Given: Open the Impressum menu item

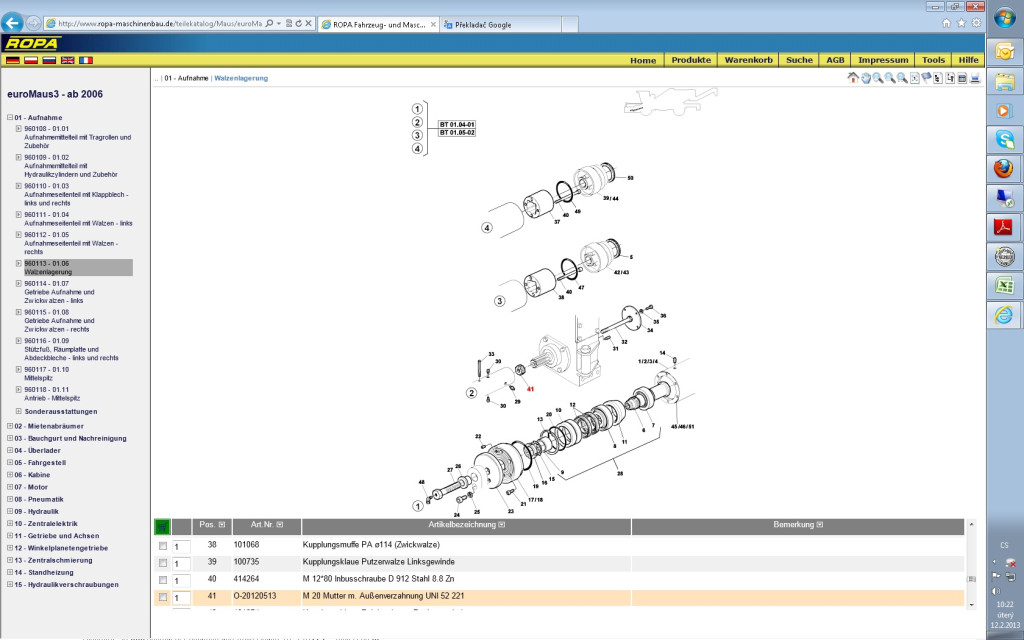Looking at the screenshot, I should (883, 60).
